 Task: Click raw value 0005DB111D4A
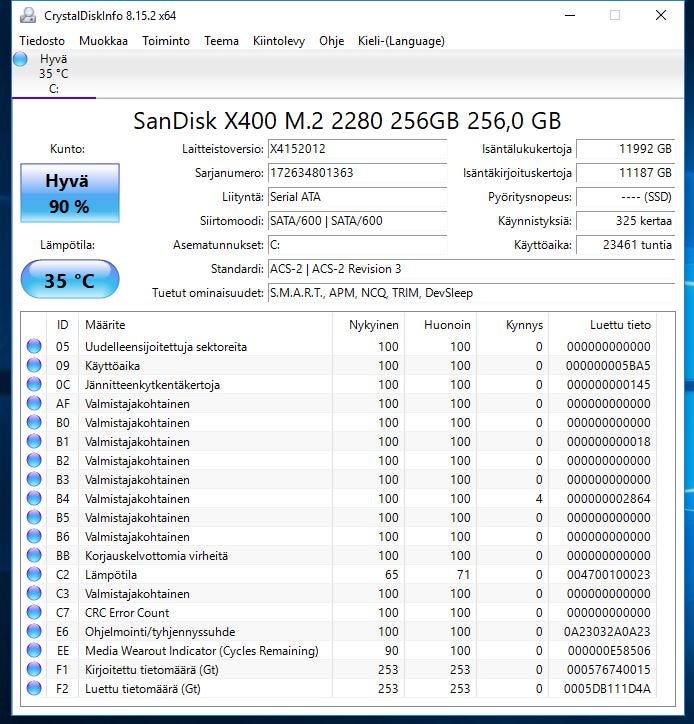607,688
